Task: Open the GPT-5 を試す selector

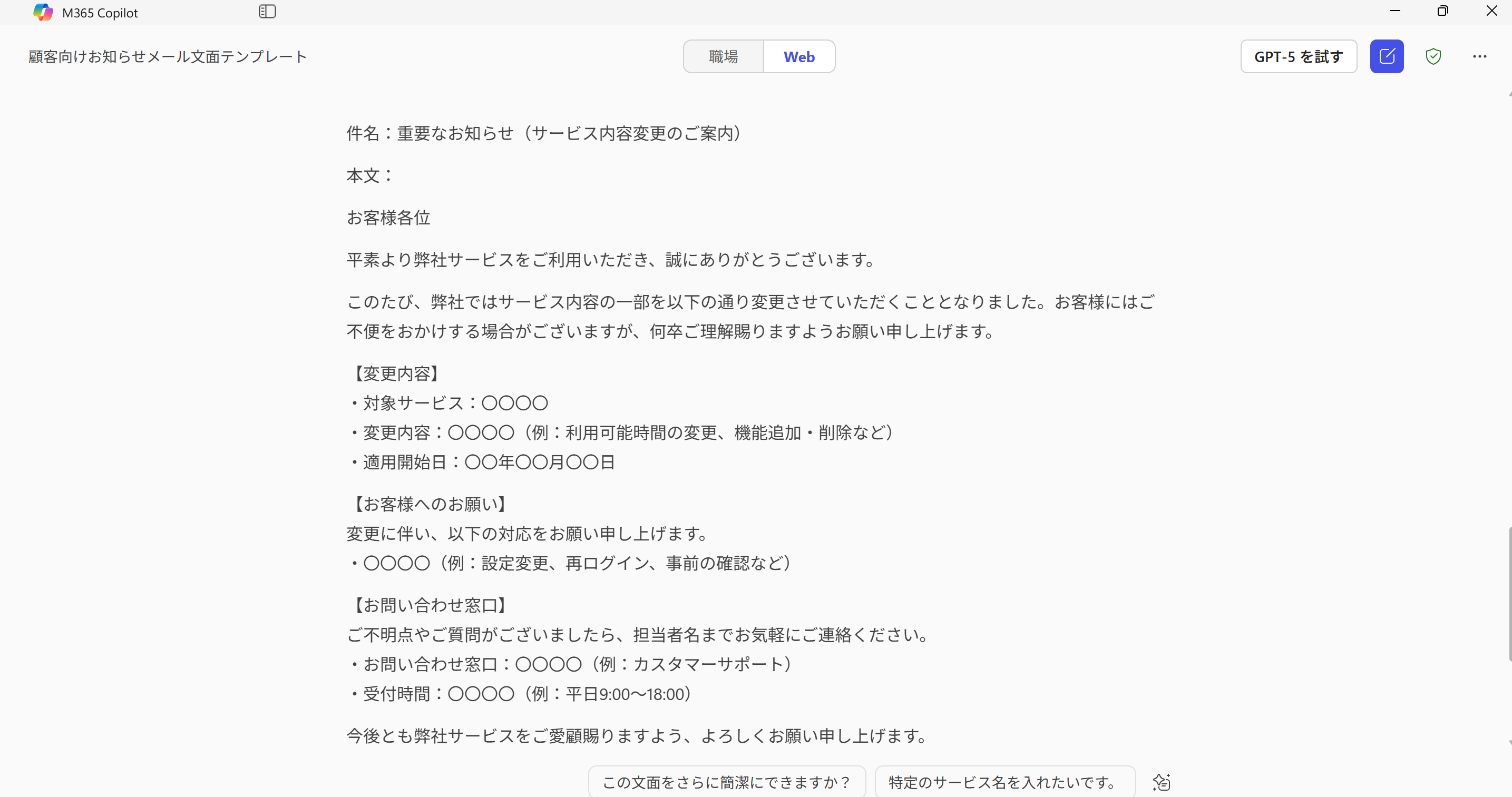Action: (1299, 56)
